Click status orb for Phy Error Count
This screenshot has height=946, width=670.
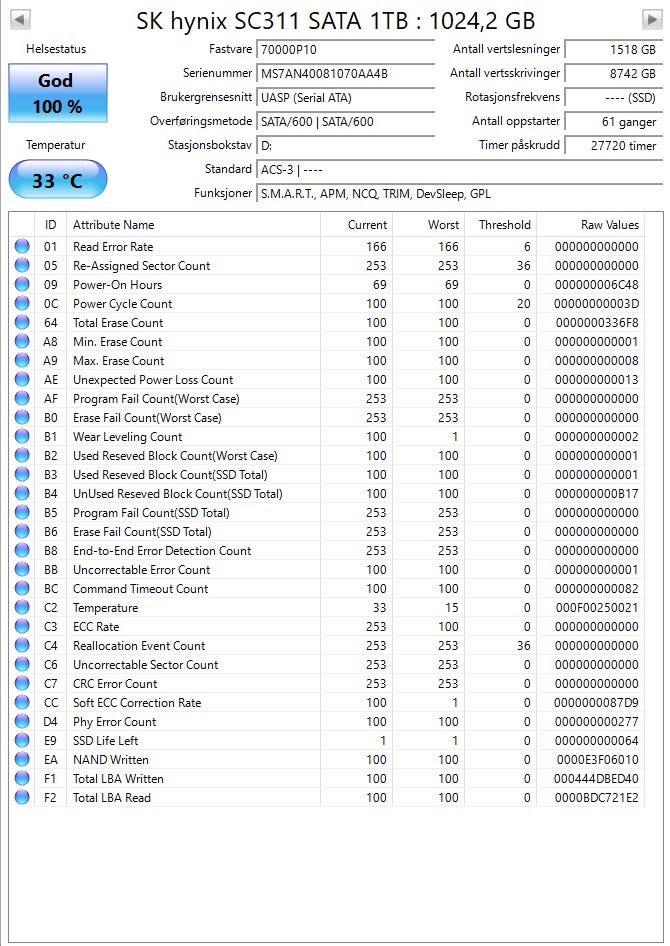point(22,722)
